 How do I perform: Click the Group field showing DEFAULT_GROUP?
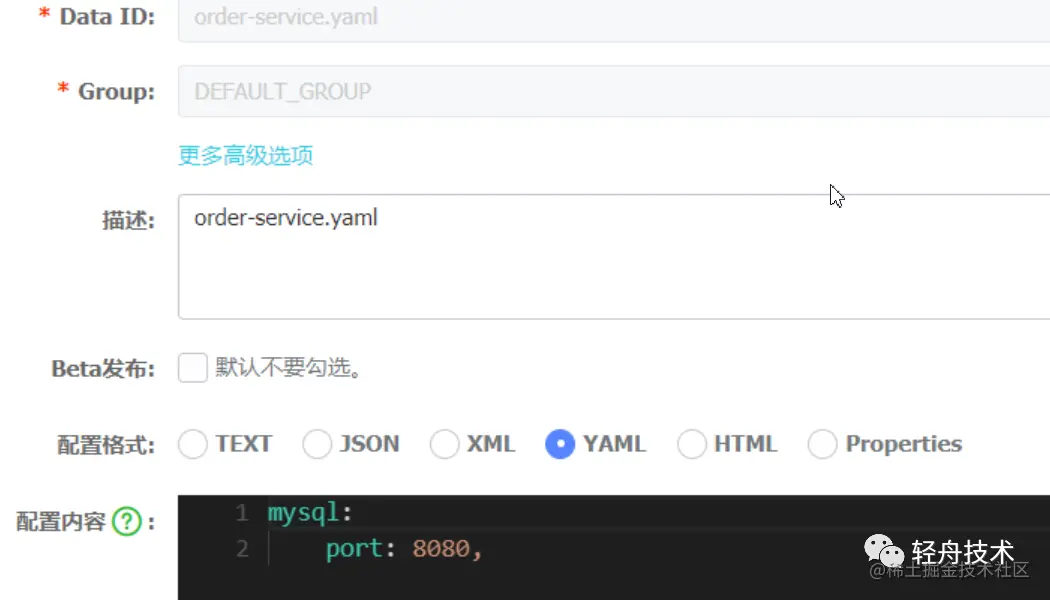[614, 91]
